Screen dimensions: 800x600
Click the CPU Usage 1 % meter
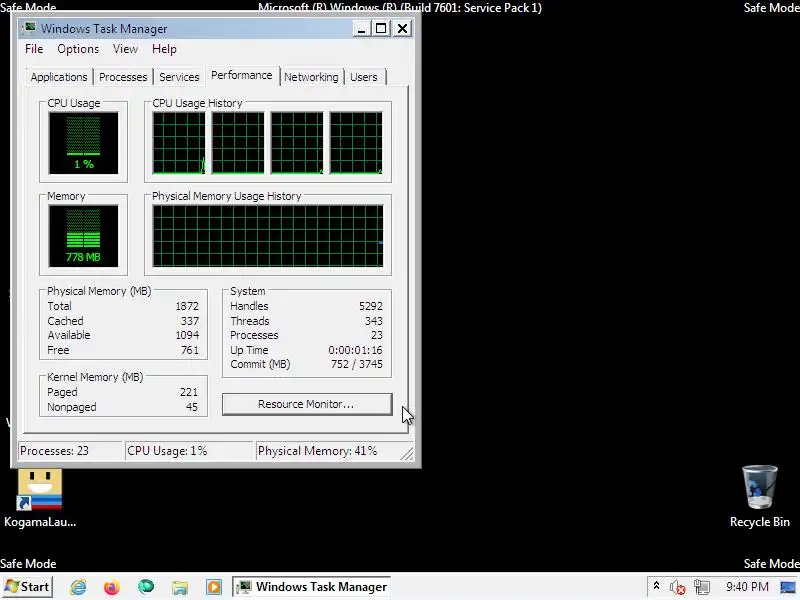(x=84, y=143)
